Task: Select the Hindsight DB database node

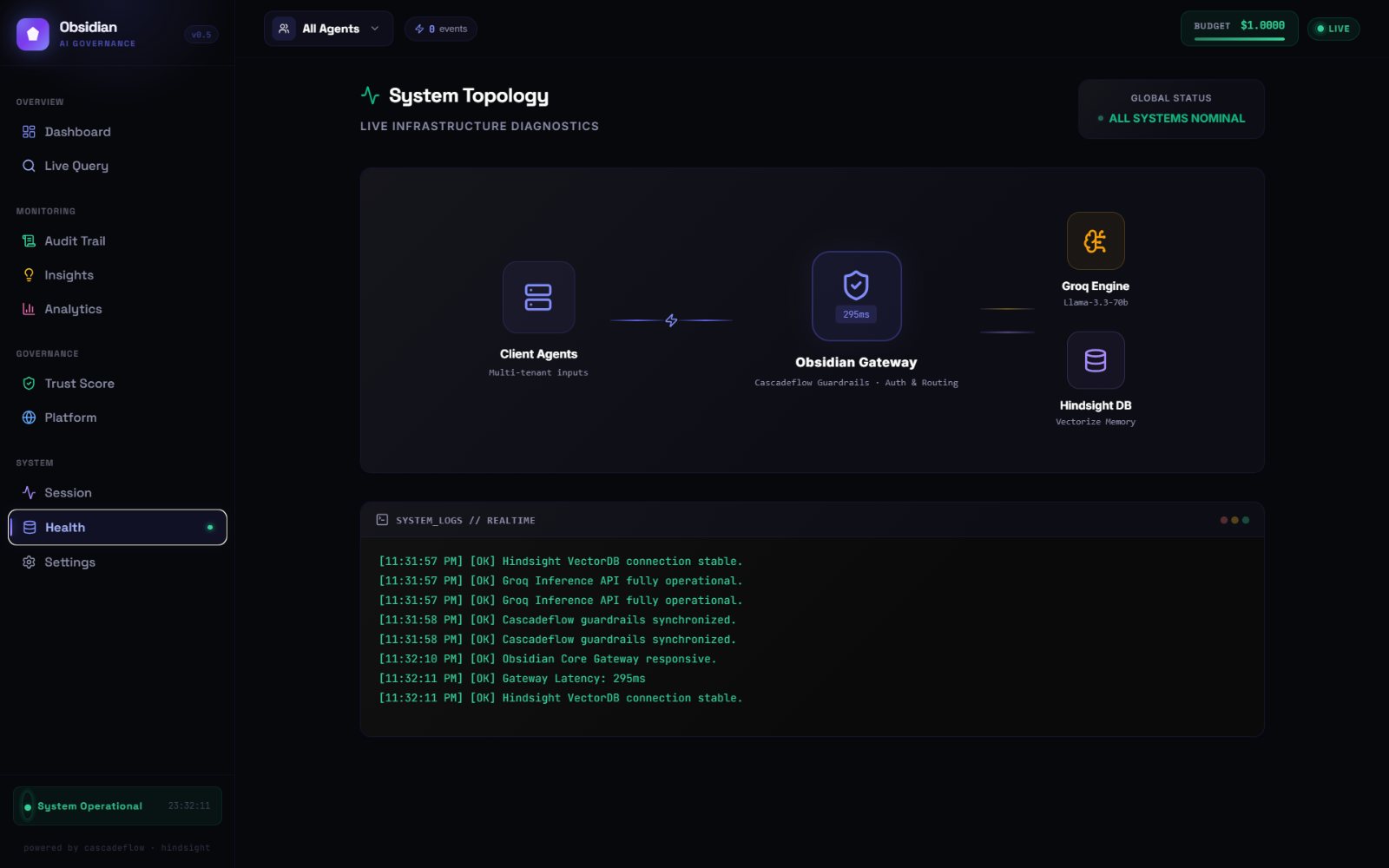Action: pyautogui.click(x=1096, y=360)
